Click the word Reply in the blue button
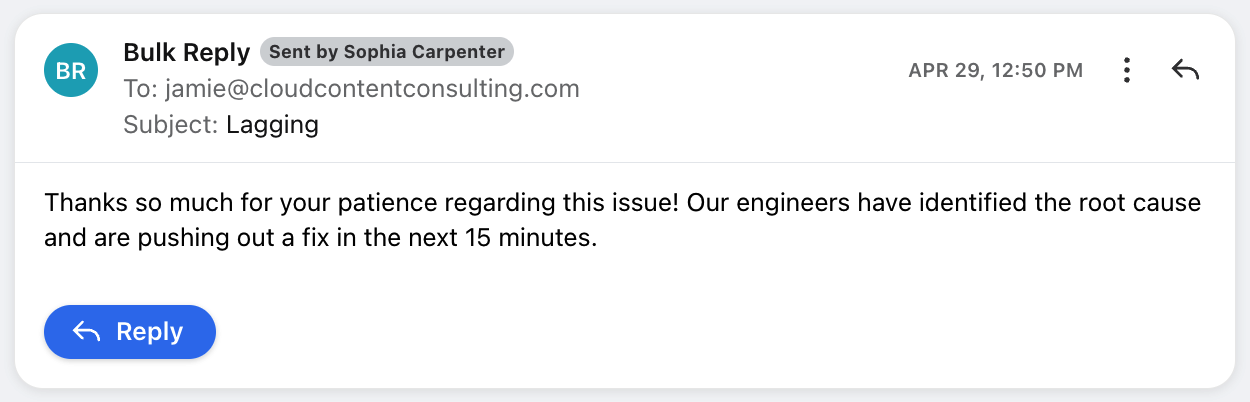 tap(150, 332)
